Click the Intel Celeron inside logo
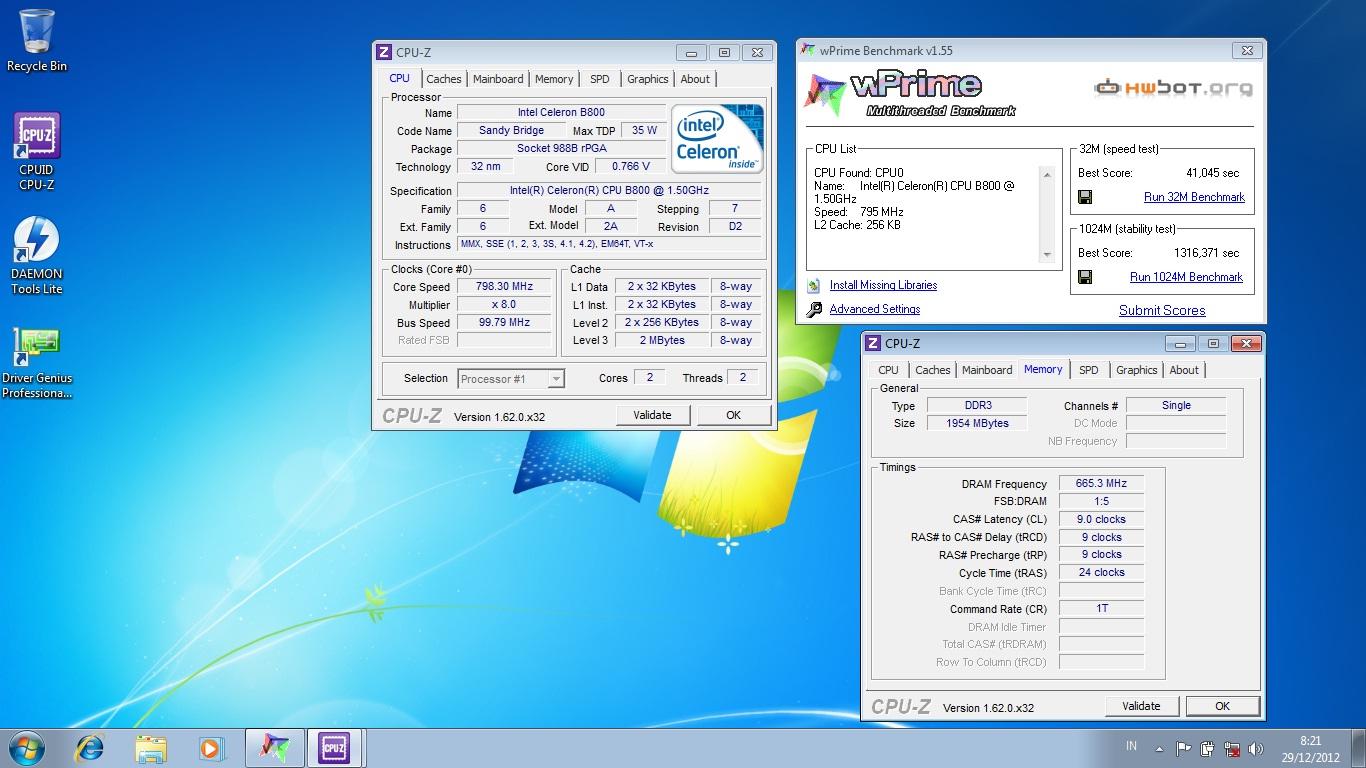 (717, 138)
